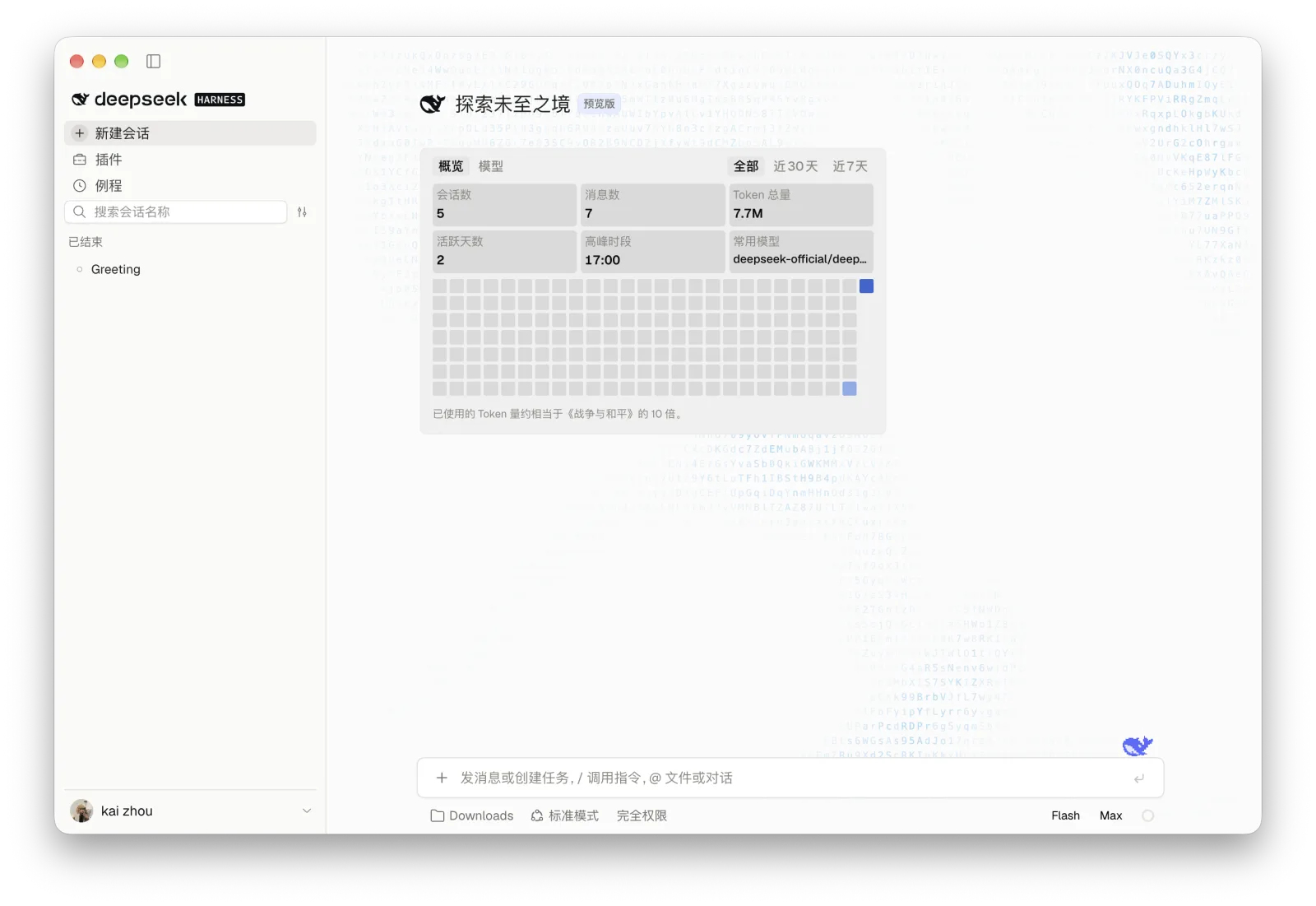Viewport: 1316px width, 906px height.
Task: Click the send return-arrow icon
Action: coord(1139,778)
